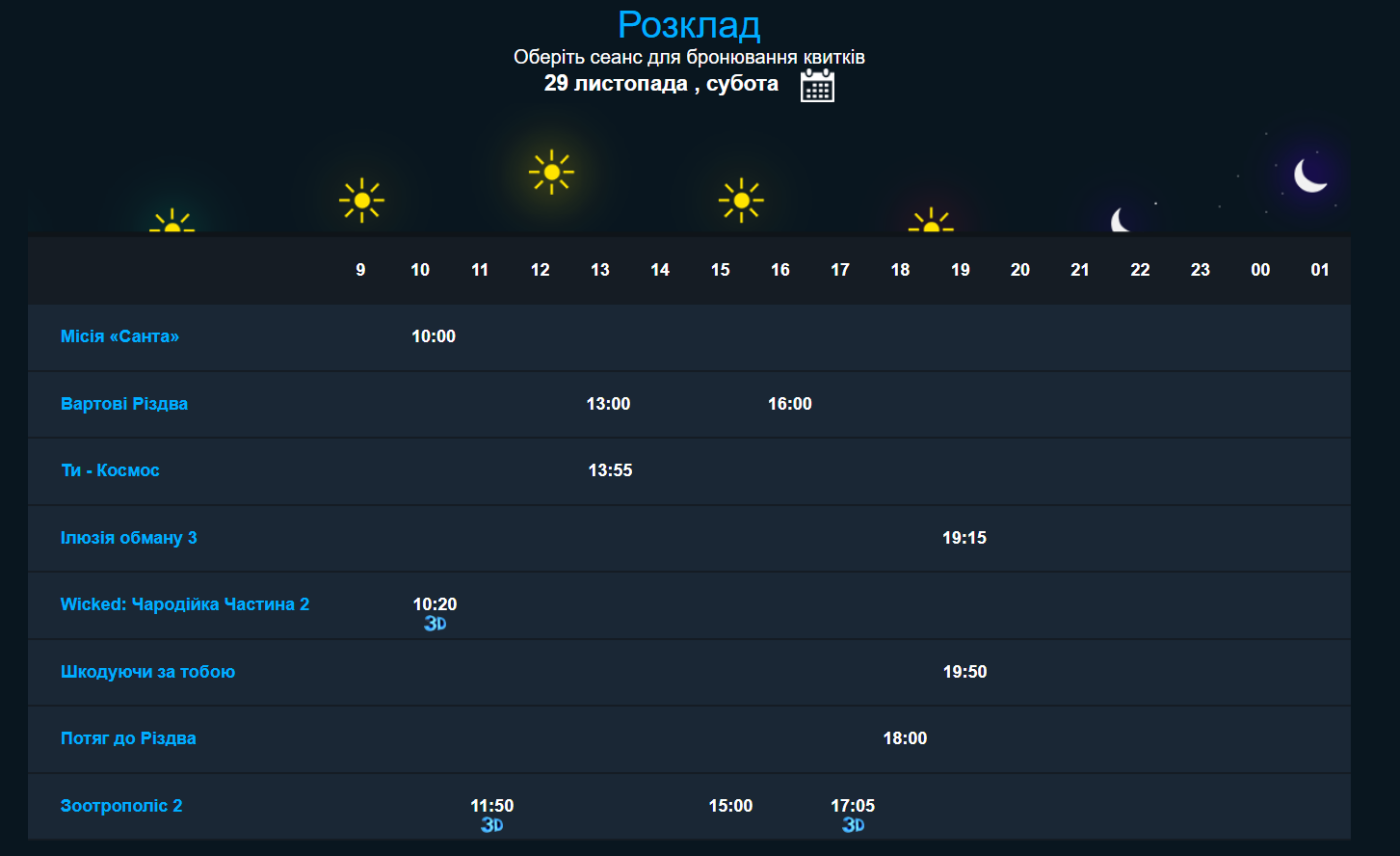
Task: Click the 18:00 «Потяг до Різдва» showtime
Action: pos(905,739)
